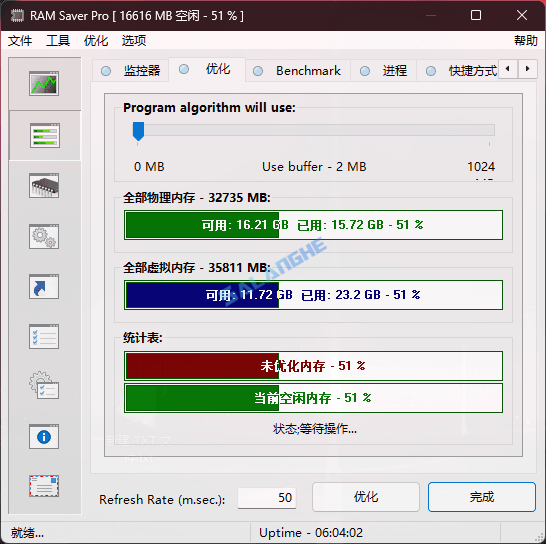
Task: Click the 统计表 heading
Action: click(143, 338)
